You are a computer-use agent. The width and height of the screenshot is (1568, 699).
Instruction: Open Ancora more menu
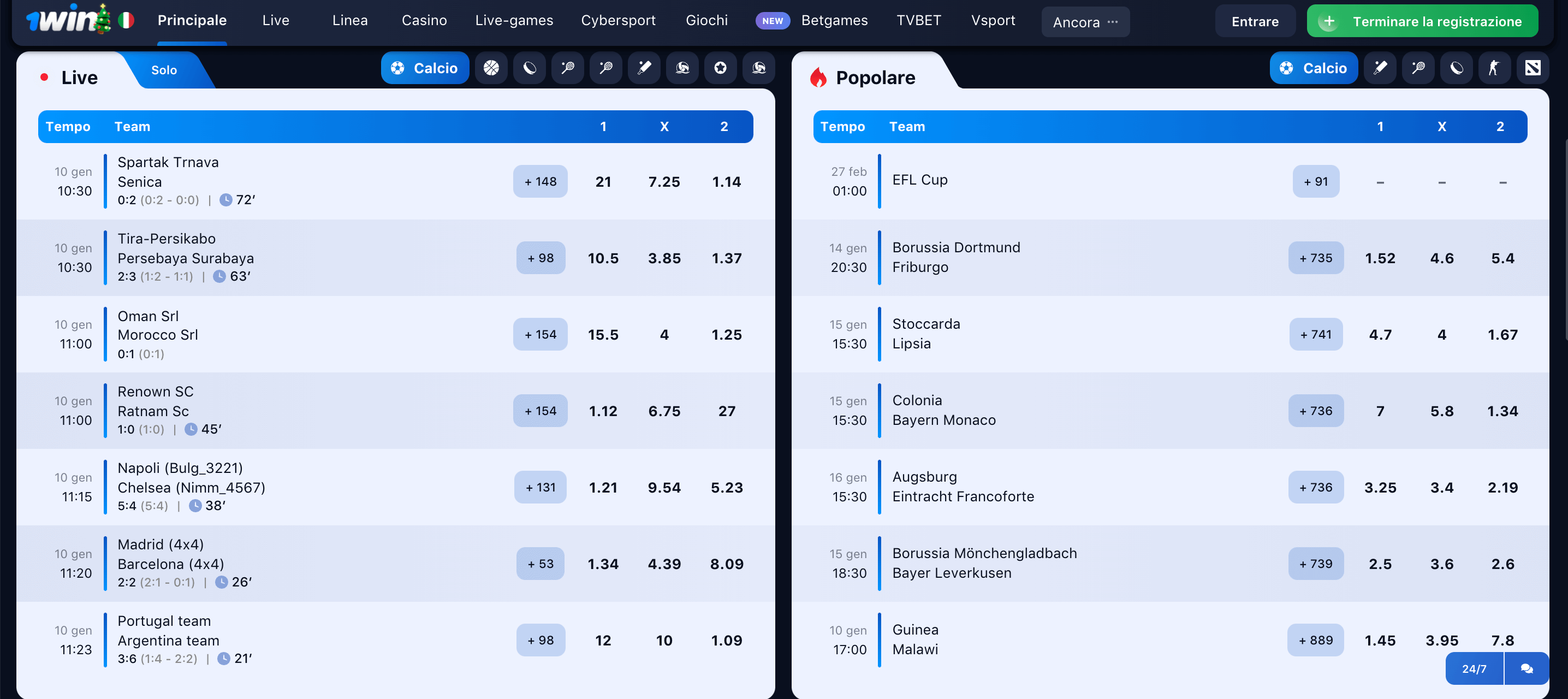point(1085,22)
